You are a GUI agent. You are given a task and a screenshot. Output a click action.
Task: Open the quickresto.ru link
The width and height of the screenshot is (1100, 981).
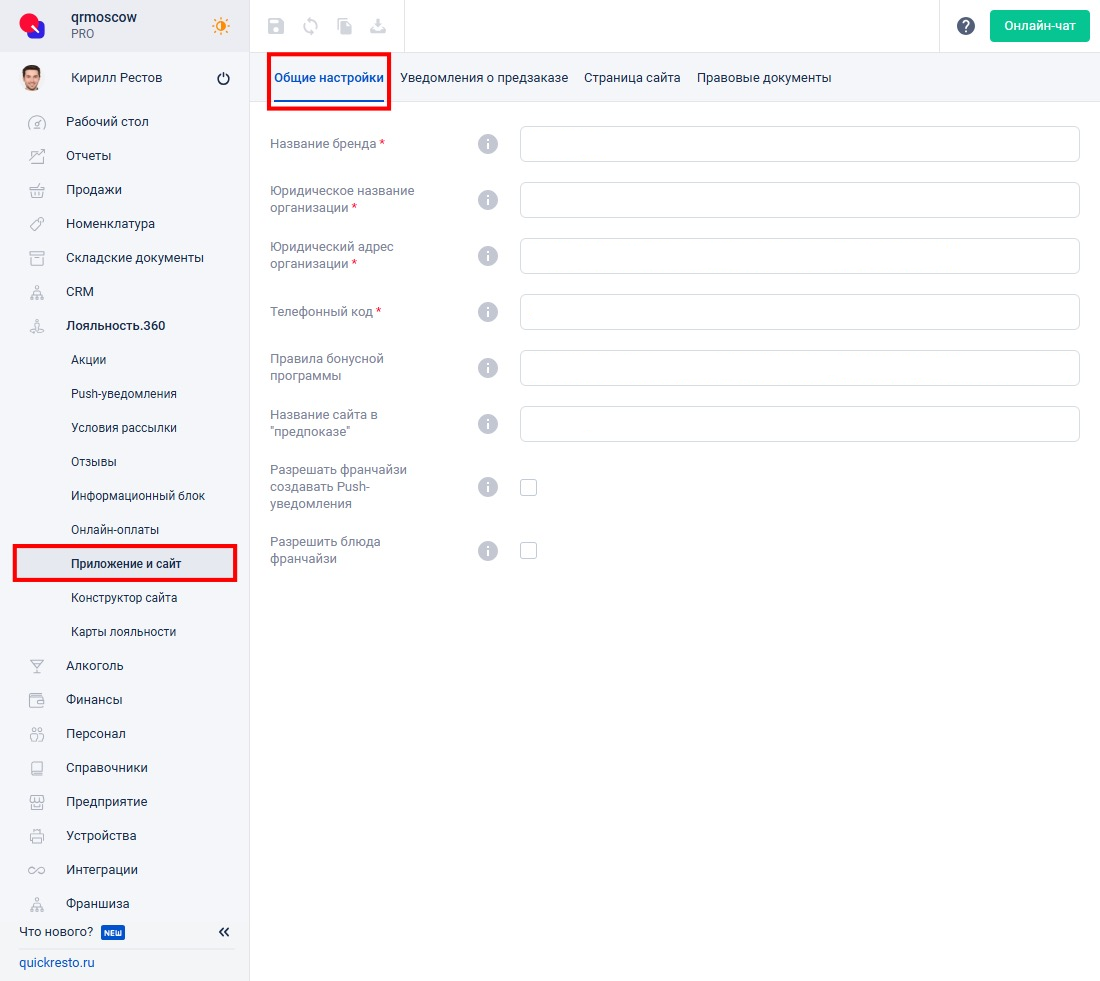(x=57, y=963)
